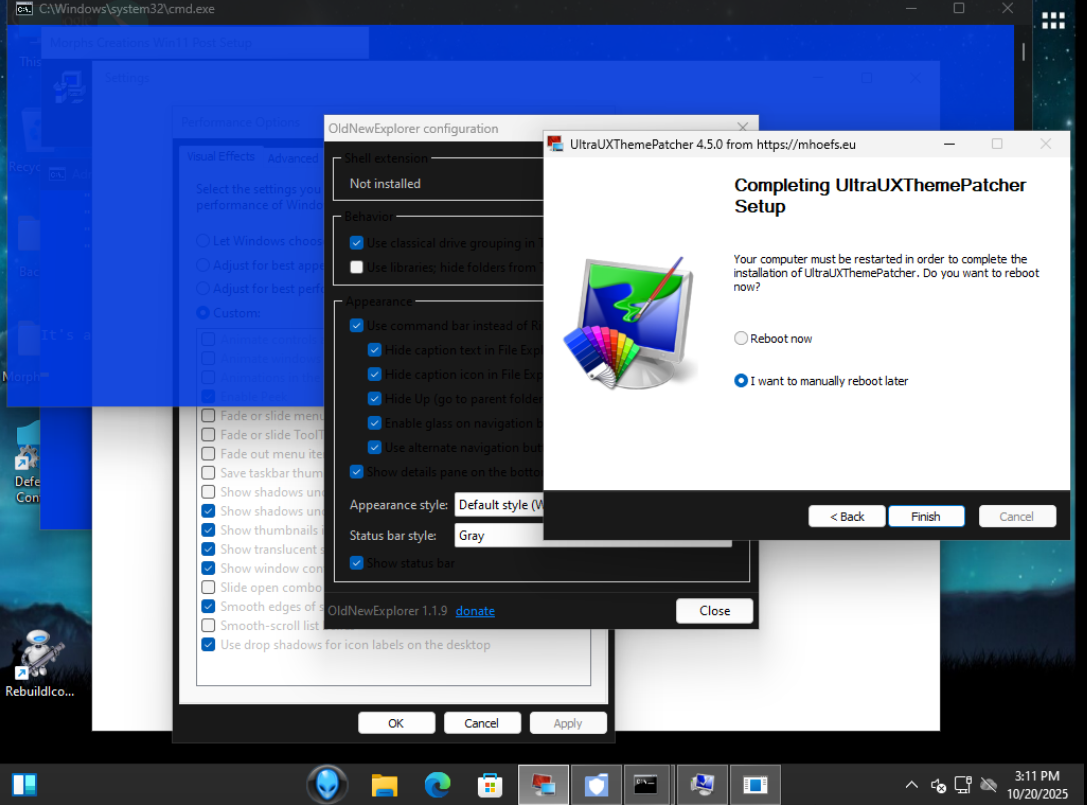Toggle Show status bar checkbox
The height and width of the screenshot is (805, 1087).
[x=357, y=563]
